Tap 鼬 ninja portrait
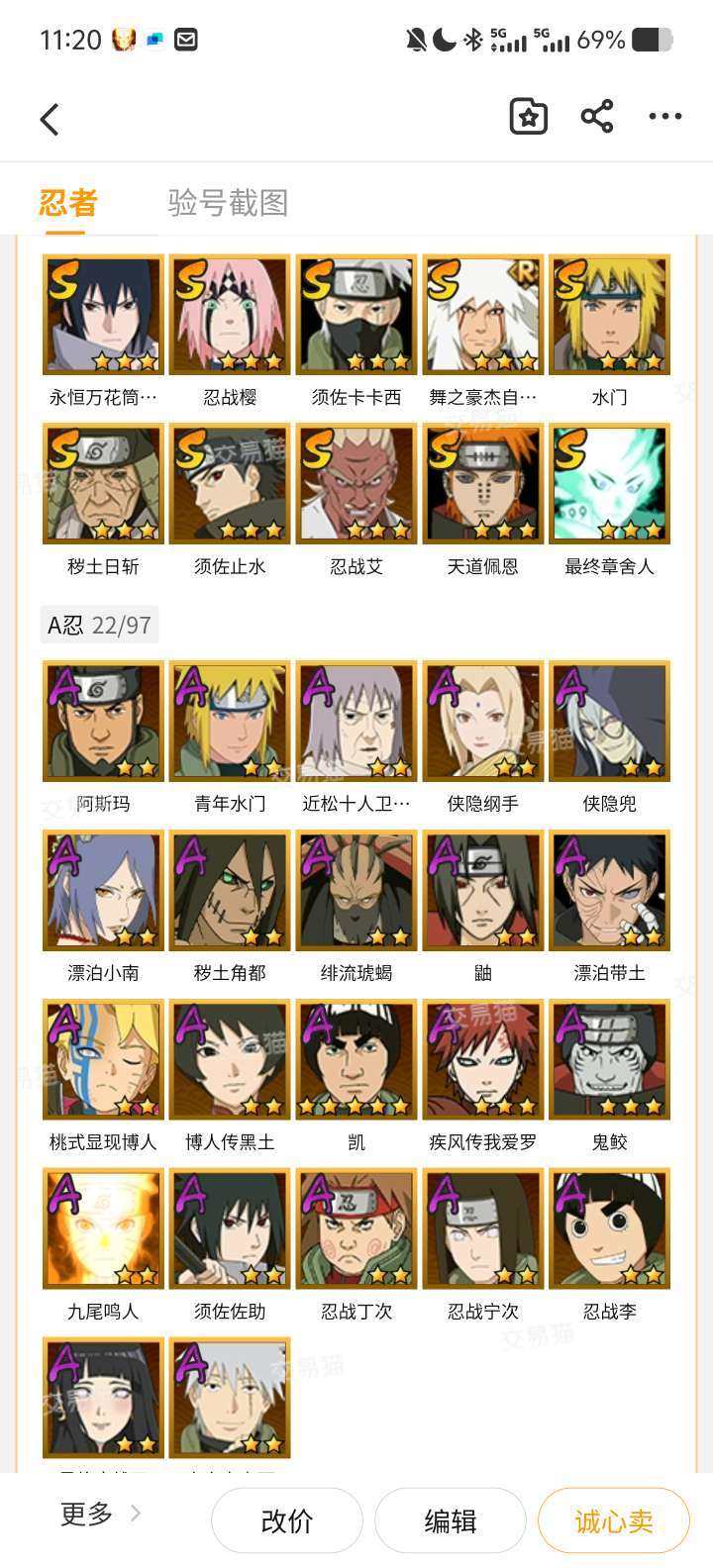713x1568 pixels. click(483, 890)
